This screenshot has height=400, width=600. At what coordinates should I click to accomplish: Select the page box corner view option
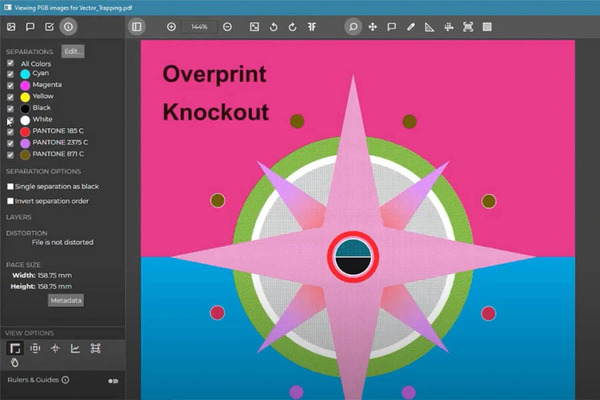click(15, 348)
